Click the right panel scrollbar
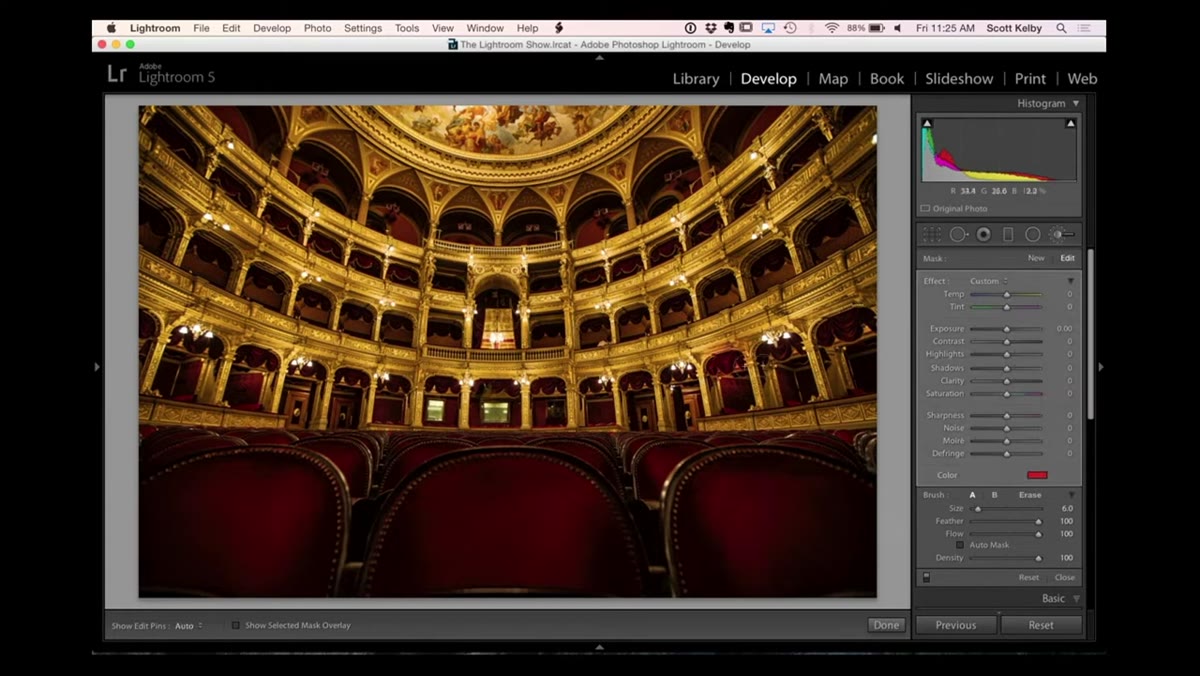Screen dimensions: 1200x676 pos(1090,334)
